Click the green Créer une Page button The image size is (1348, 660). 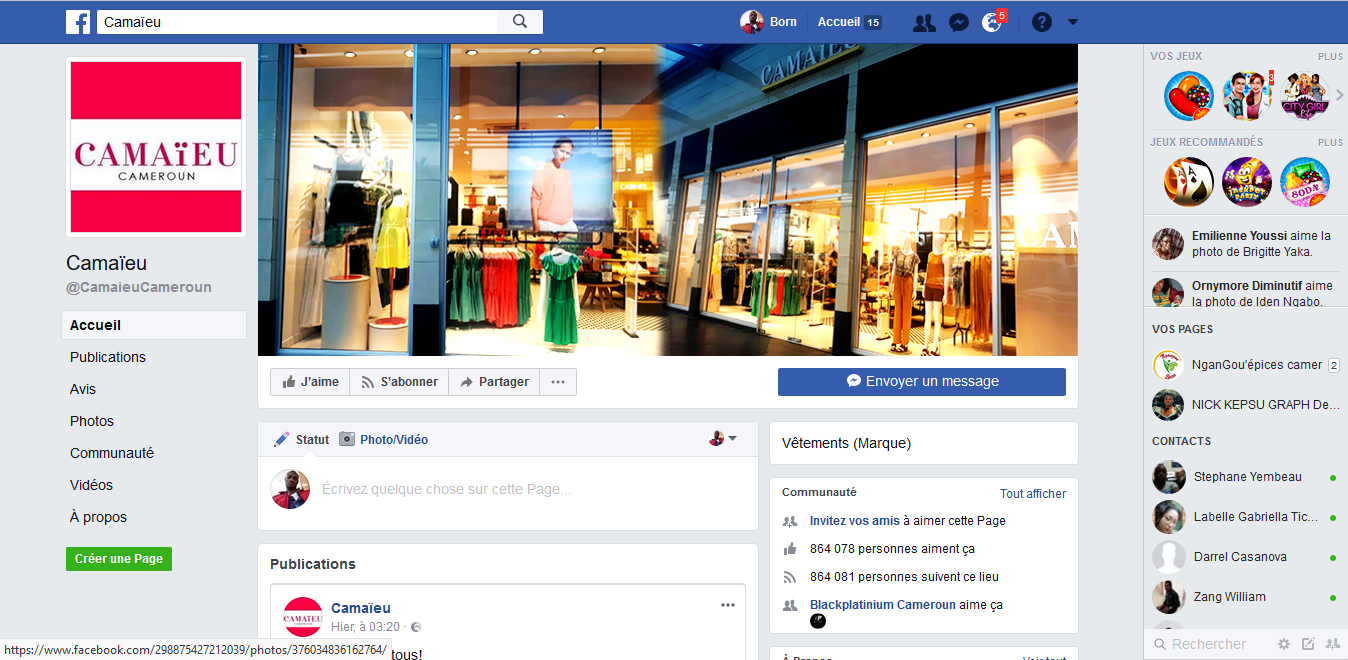click(119, 559)
